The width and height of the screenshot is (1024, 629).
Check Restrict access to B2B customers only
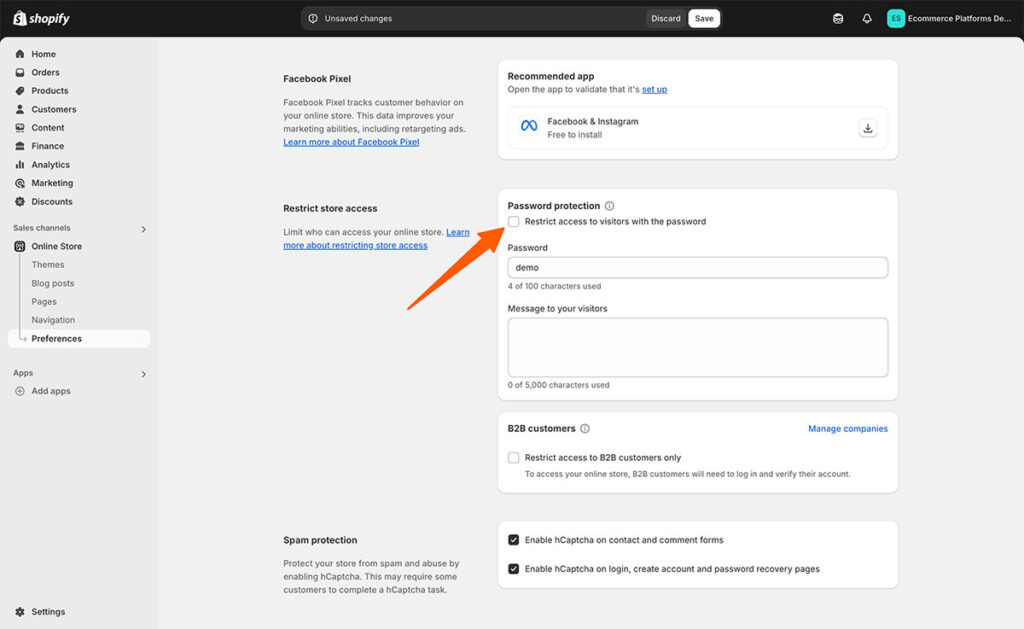click(514, 458)
